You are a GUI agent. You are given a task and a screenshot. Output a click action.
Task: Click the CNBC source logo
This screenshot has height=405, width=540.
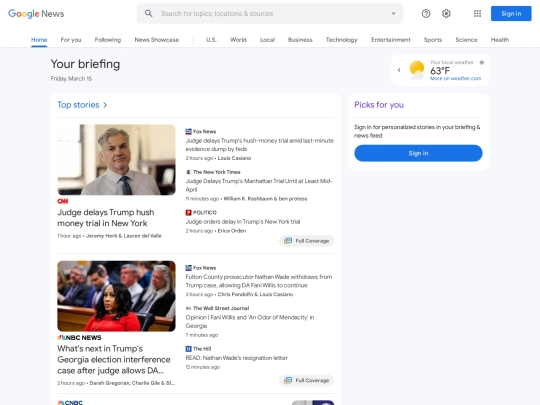[70, 403]
